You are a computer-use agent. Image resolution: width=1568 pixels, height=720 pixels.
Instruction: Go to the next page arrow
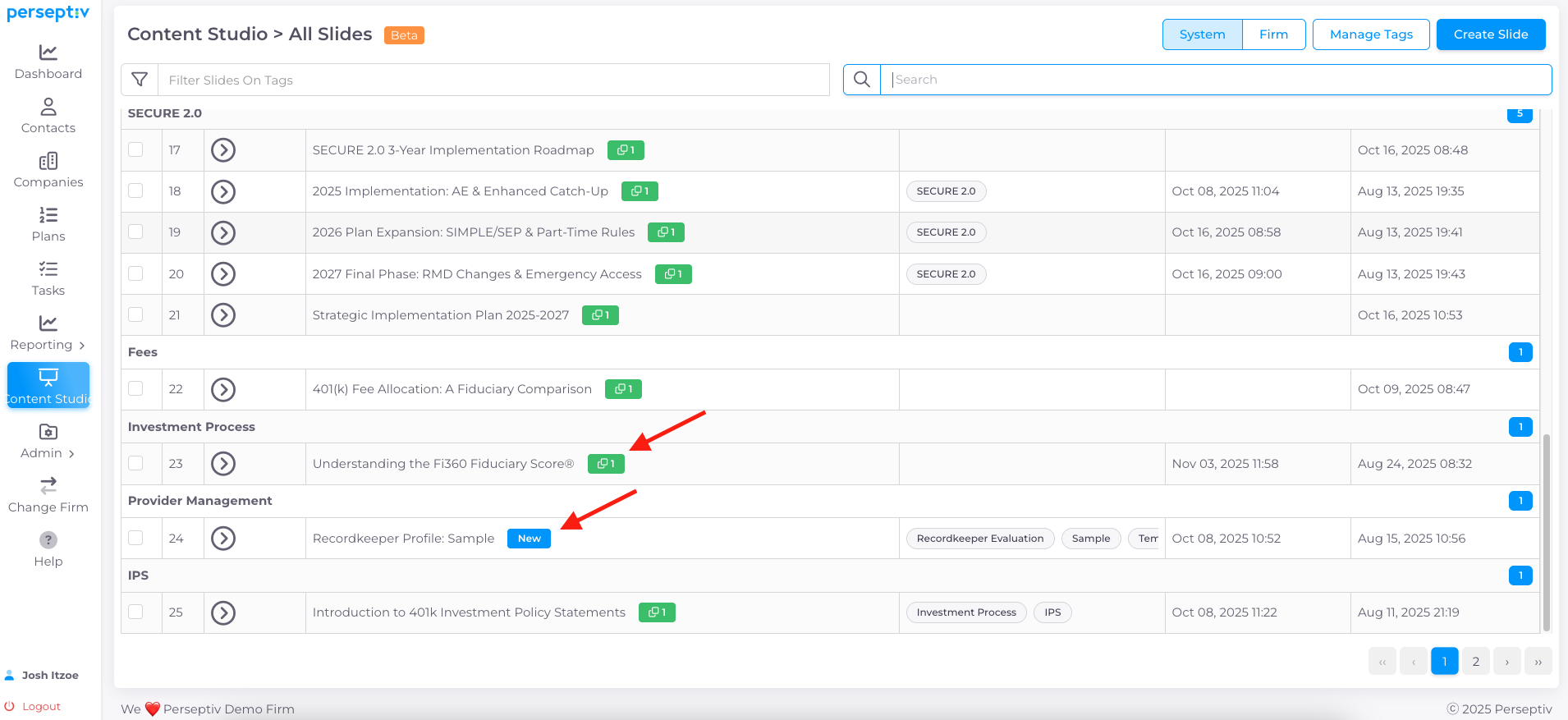[x=1506, y=662]
